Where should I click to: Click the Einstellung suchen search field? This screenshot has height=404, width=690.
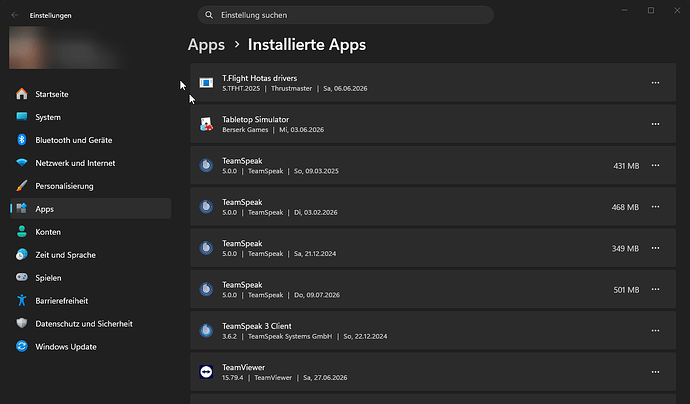click(x=345, y=15)
